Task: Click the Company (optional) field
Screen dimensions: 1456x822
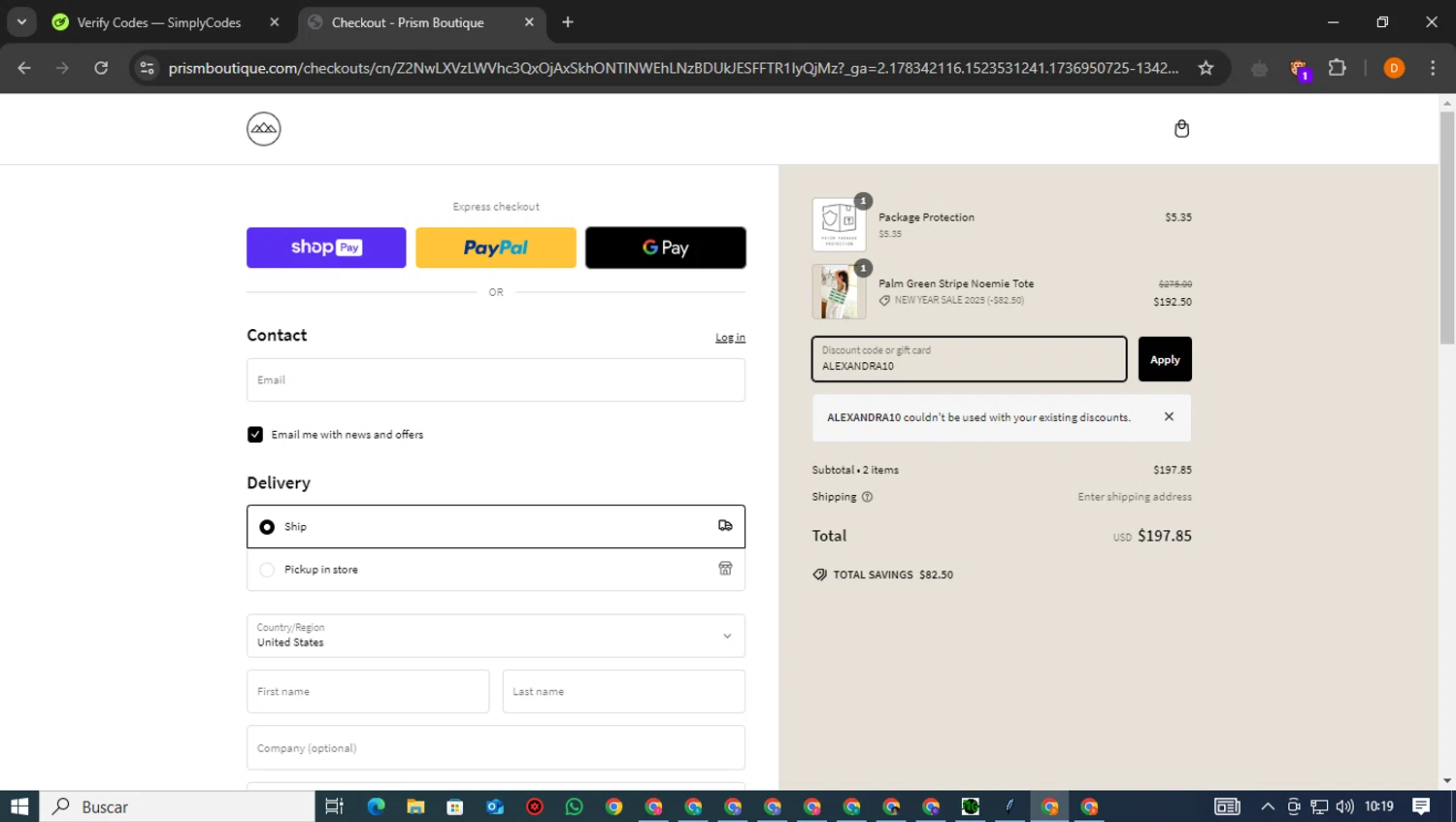Action: click(496, 747)
